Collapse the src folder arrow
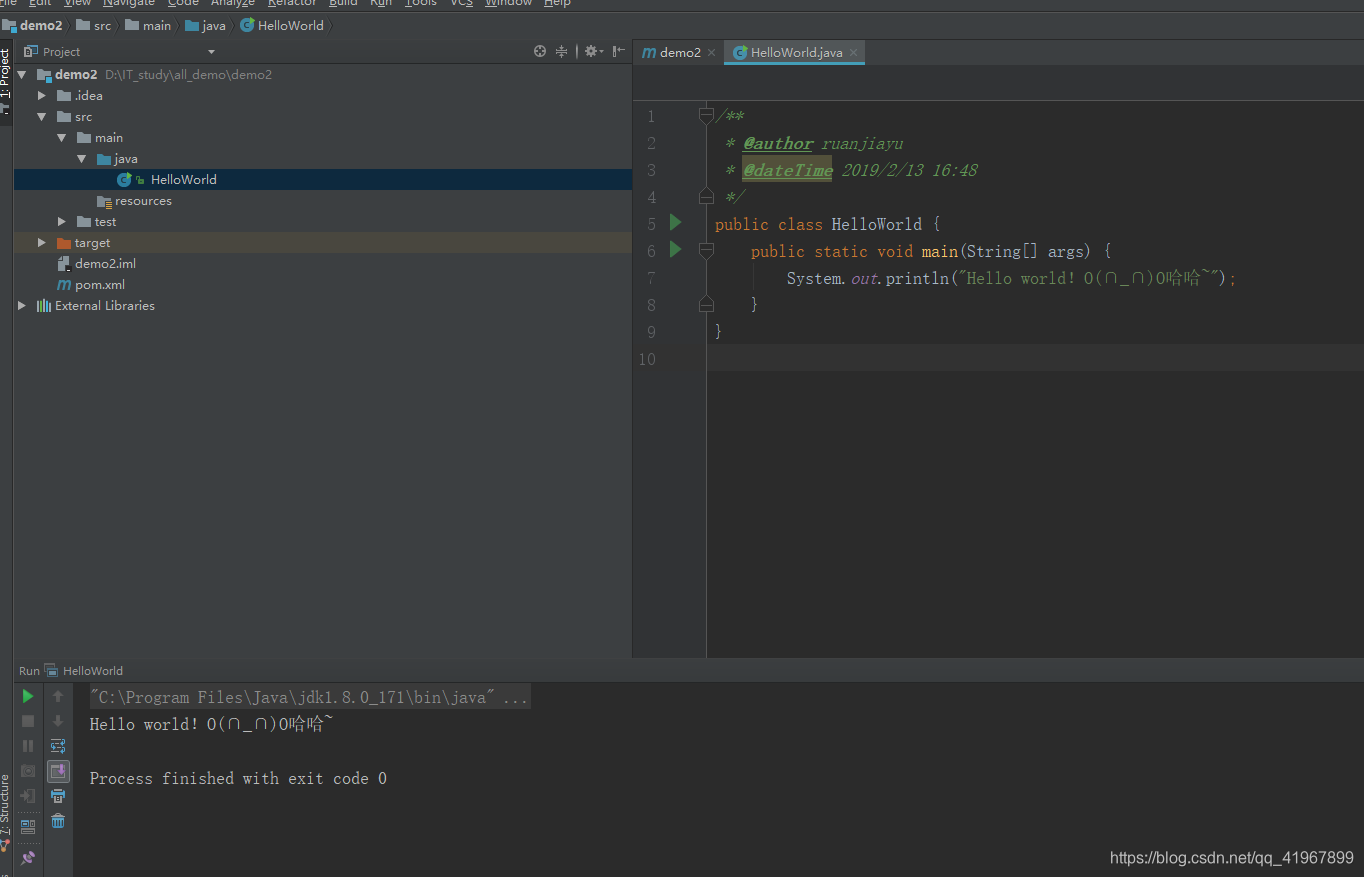This screenshot has width=1364, height=877. pos(42,117)
